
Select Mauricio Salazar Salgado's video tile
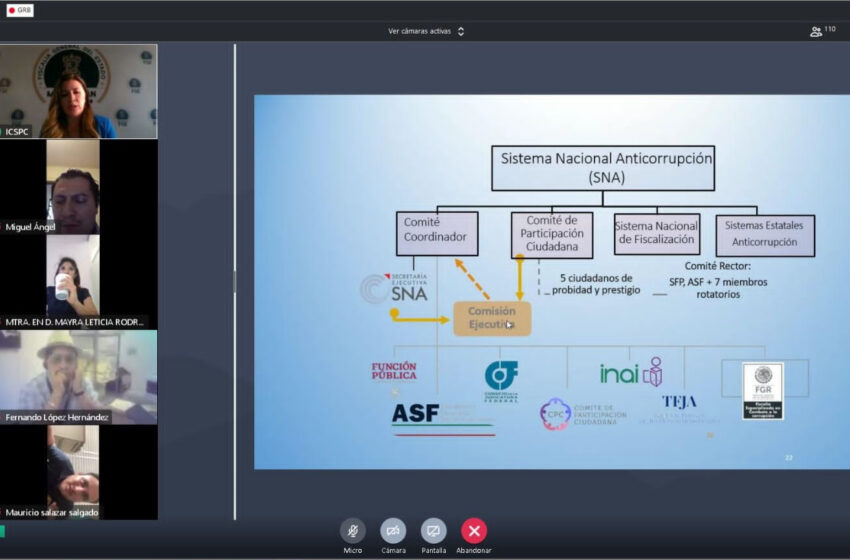(x=78, y=471)
